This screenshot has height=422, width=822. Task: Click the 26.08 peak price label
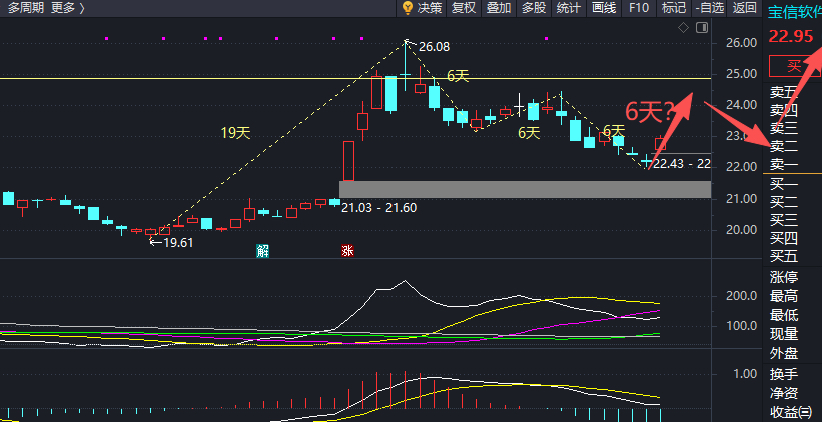pos(435,47)
